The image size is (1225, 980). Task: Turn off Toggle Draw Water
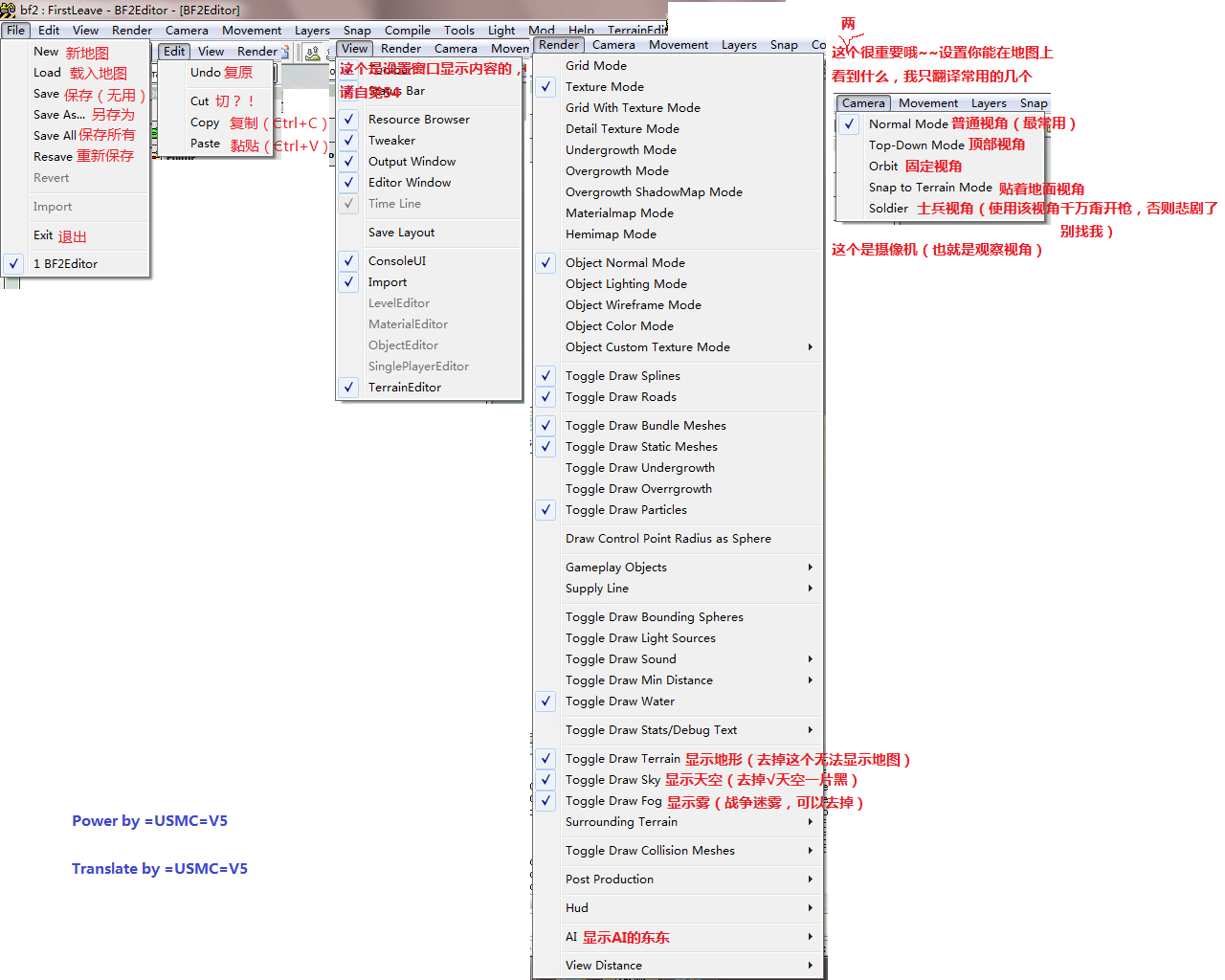(x=678, y=702)
